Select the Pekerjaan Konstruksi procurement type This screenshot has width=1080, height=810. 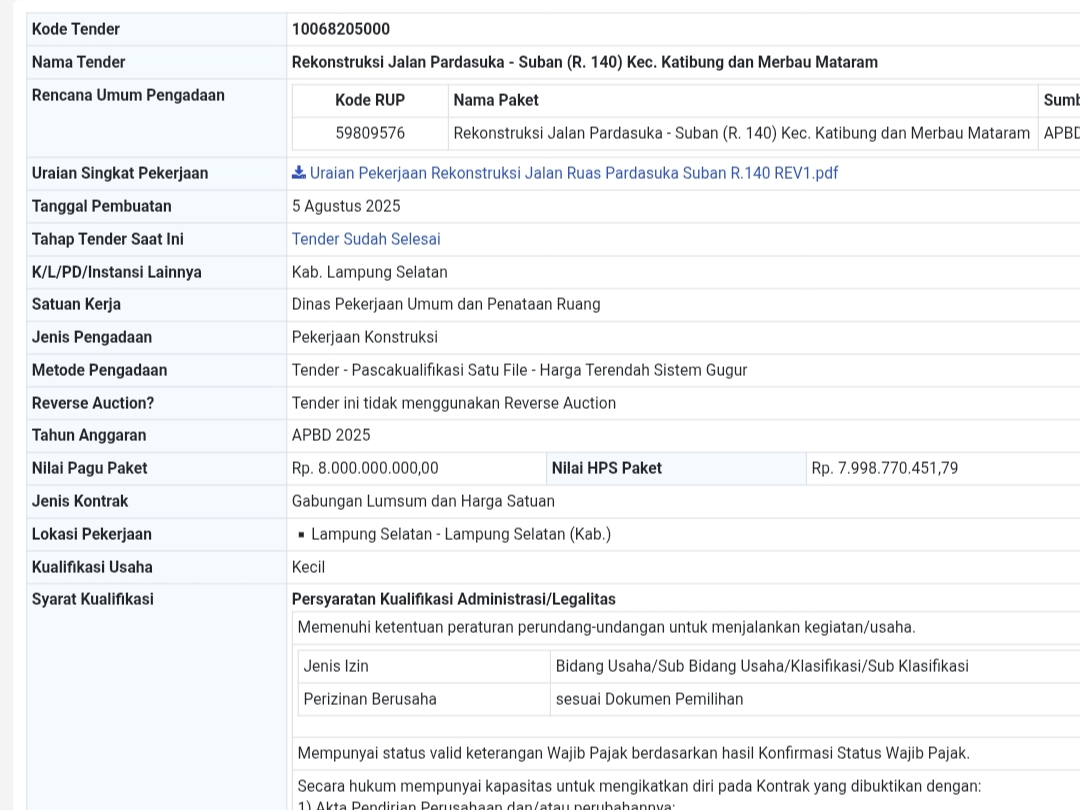tap(364, 337)
